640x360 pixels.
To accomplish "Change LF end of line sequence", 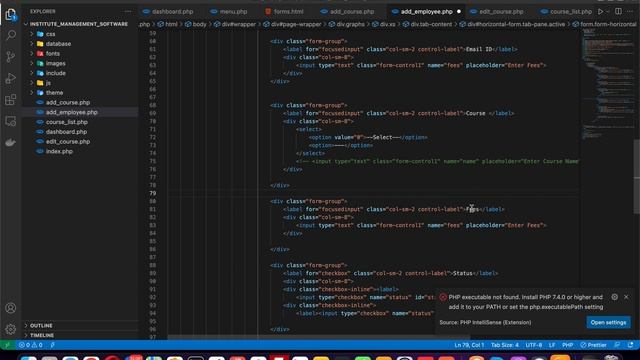I will click(552, 345).
